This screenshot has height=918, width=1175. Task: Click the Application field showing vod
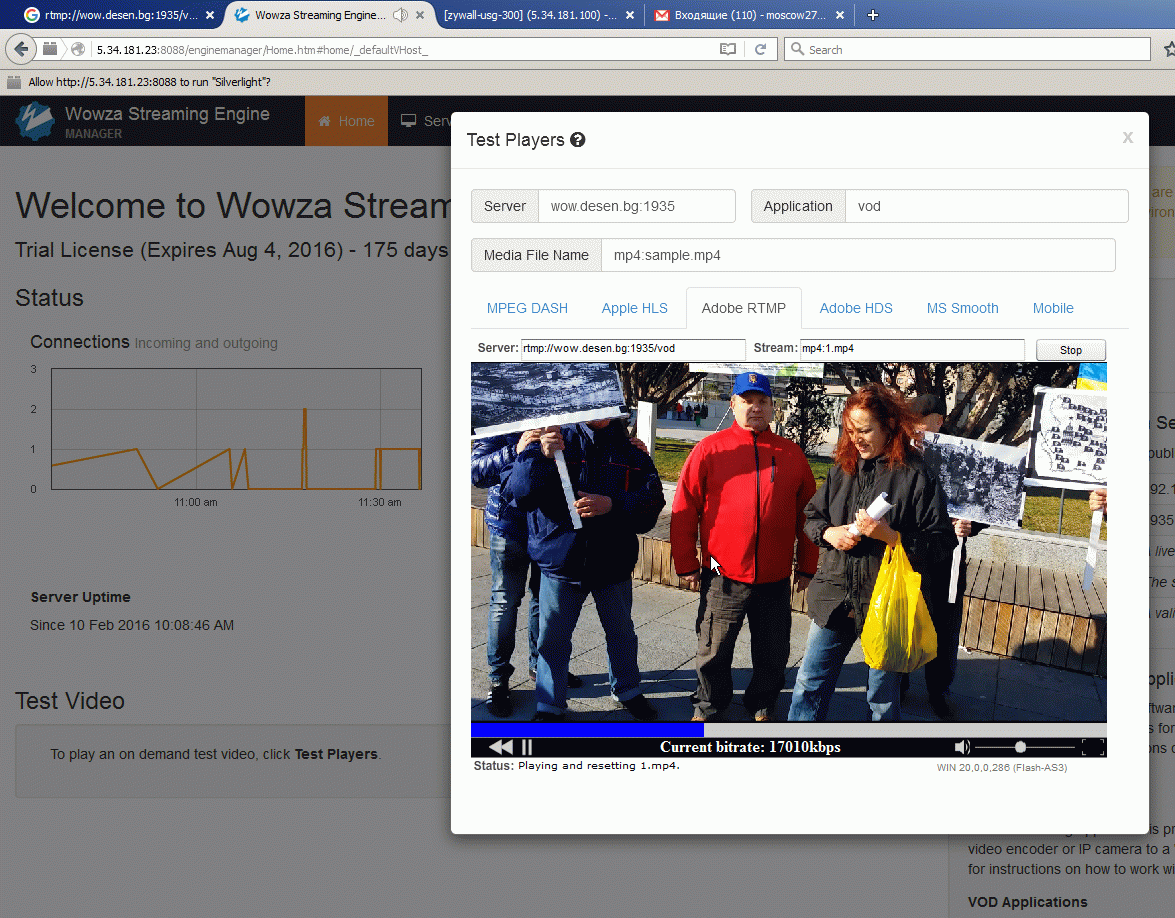986,206
